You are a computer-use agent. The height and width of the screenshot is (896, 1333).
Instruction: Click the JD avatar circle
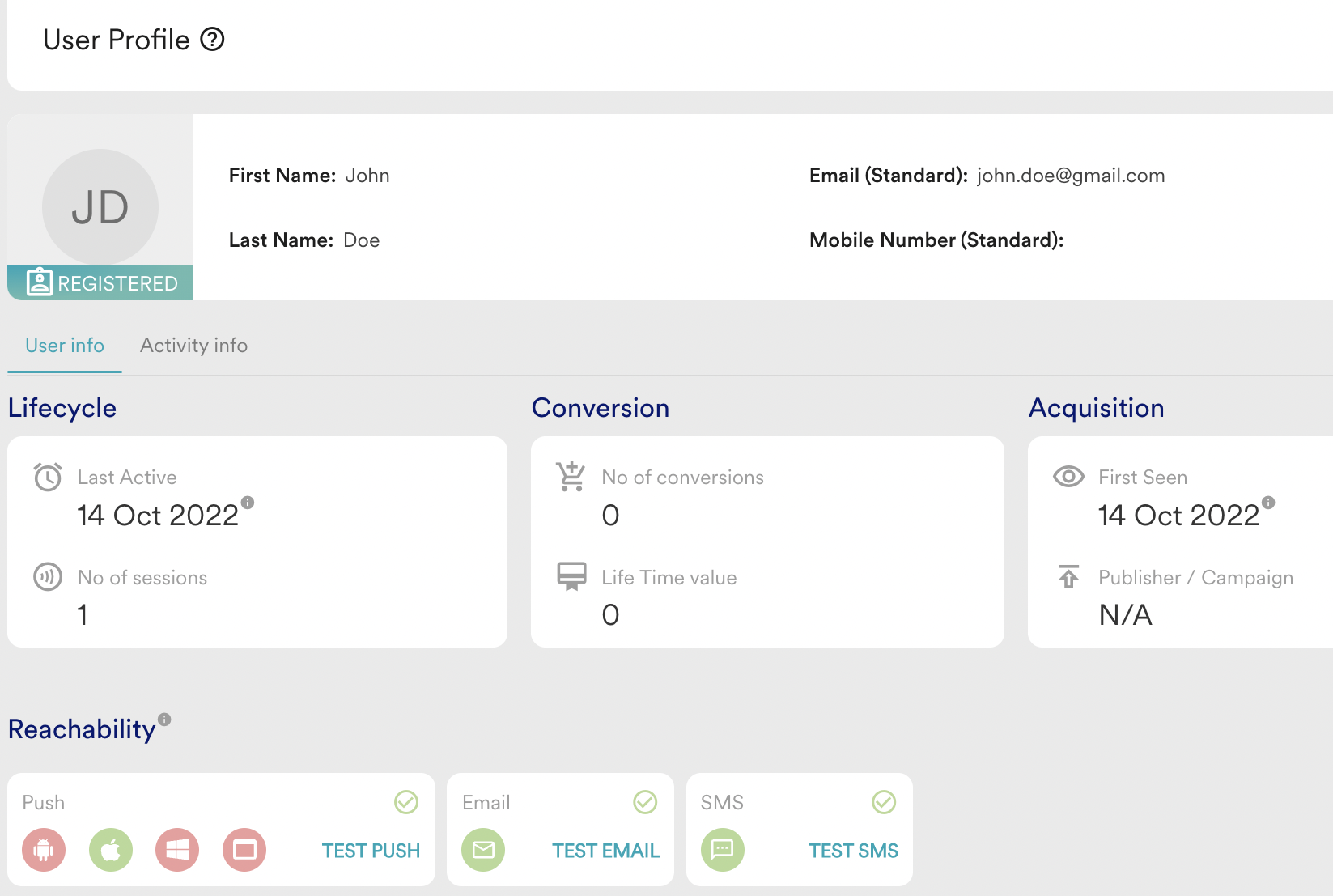(100, 207)
